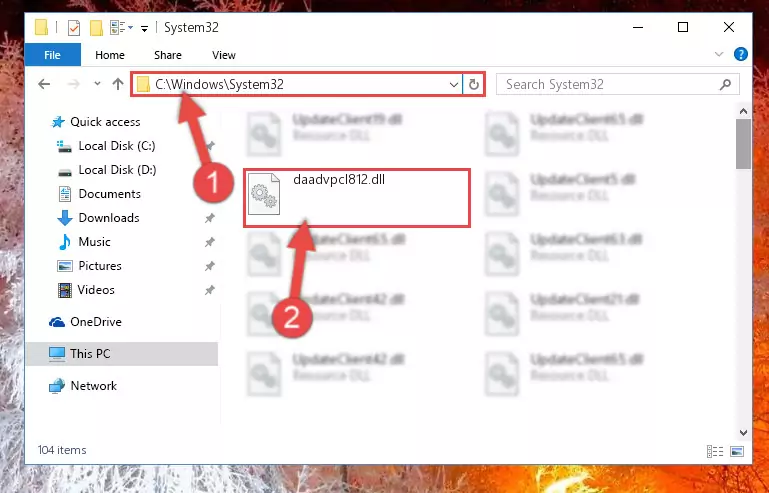Open the View ribbon tab

tap(224, 55)
